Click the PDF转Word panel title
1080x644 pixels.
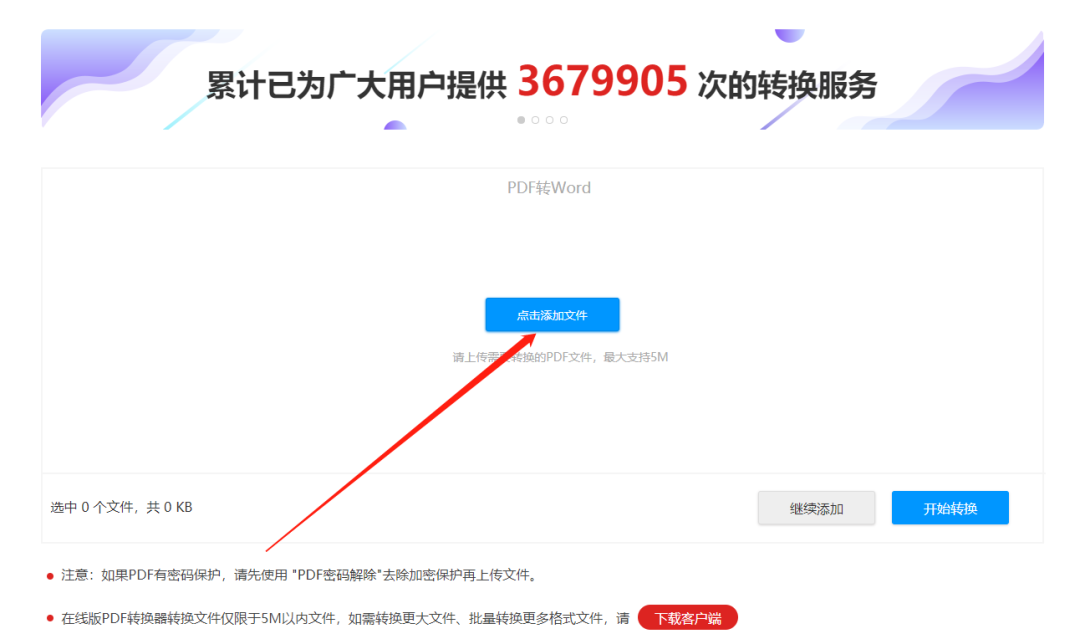pos(549,187)
